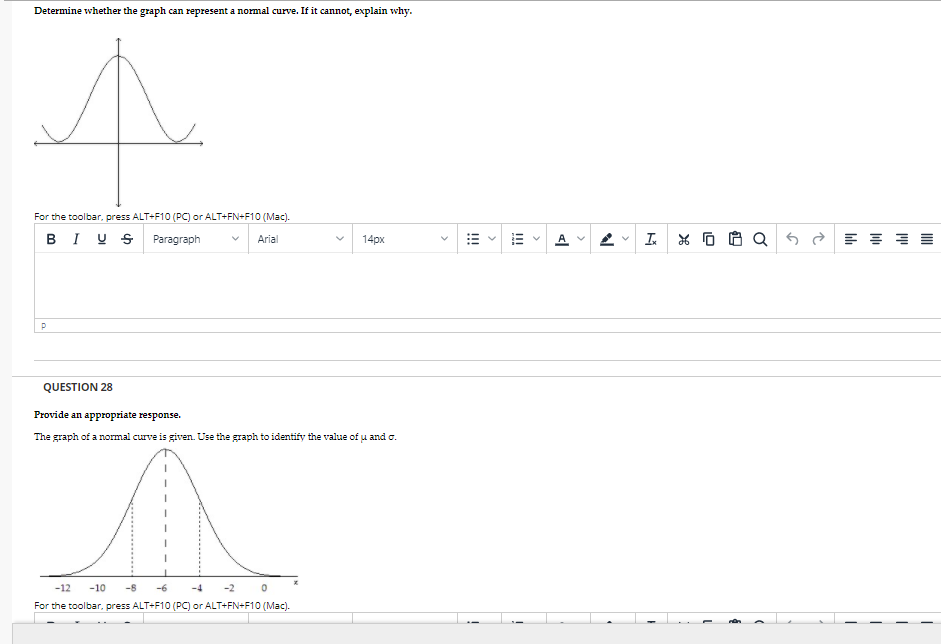Apply right text alignment
The height and width of the screenshot is (644, 941).
[901, 239]
